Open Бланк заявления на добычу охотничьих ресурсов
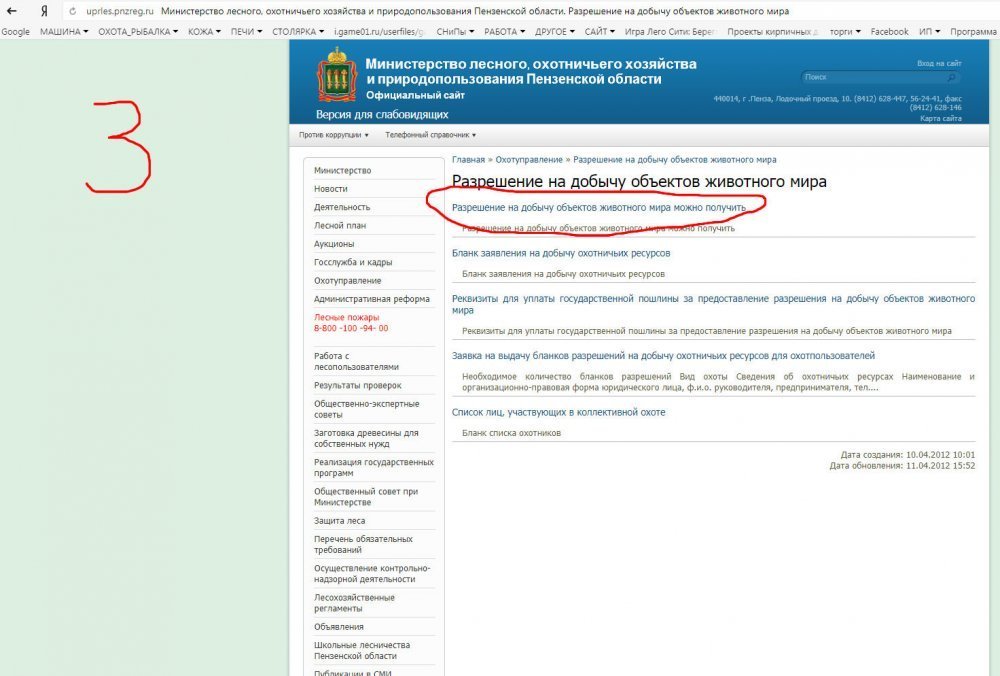Screen dimensions: 1000x676 pyautogui.click(x=561, y=253)
